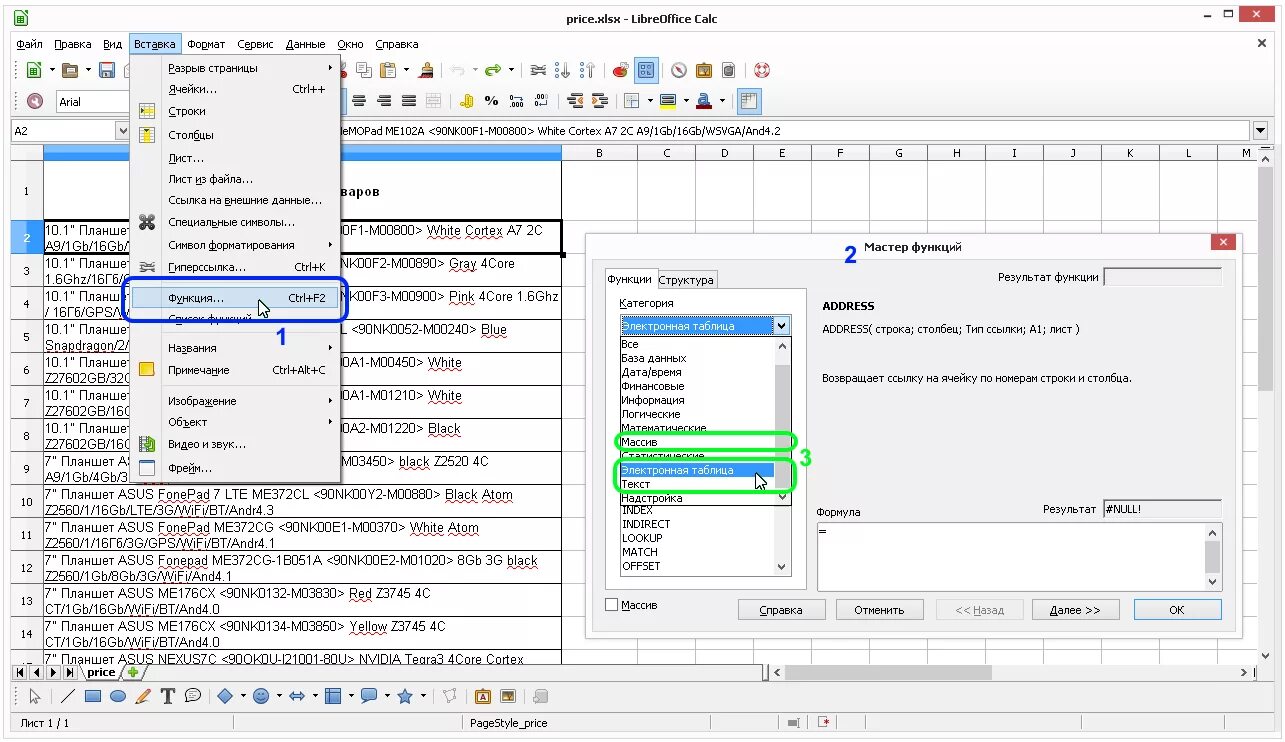This screenshot has height=742, width=1285.
Task: Open the background color dropdown arrow
Action: click(x=685, y=101)
